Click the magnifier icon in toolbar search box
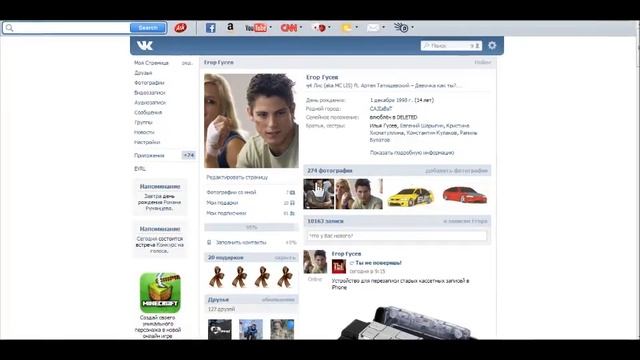The height and width of the screenshot is (360, 640). click(x=9, y=28)
